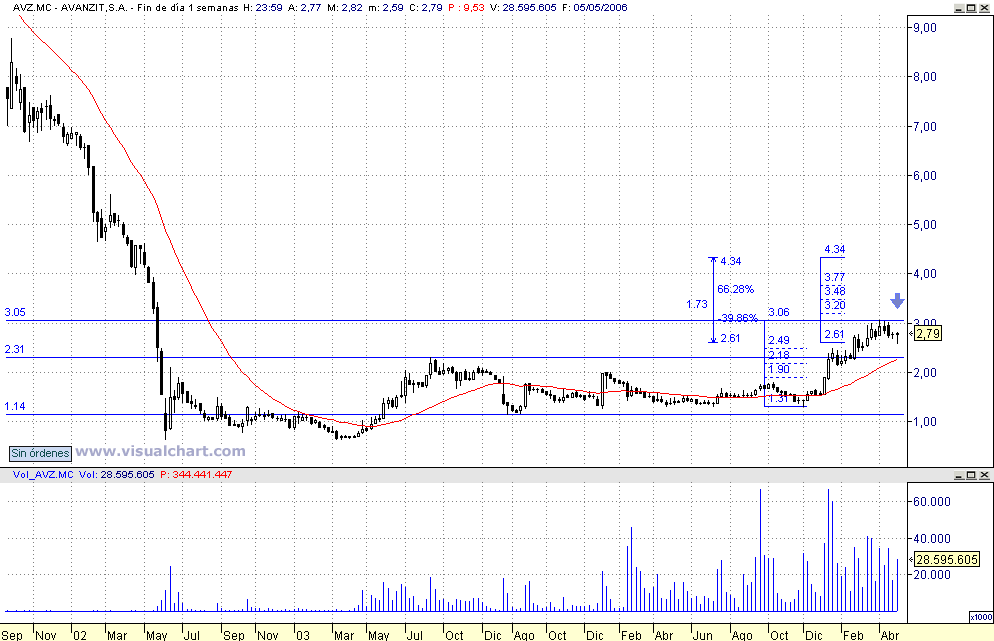Close the AVZ.MC price chart panel
Viewport: 994px width, 641px height.
[984, 8]
